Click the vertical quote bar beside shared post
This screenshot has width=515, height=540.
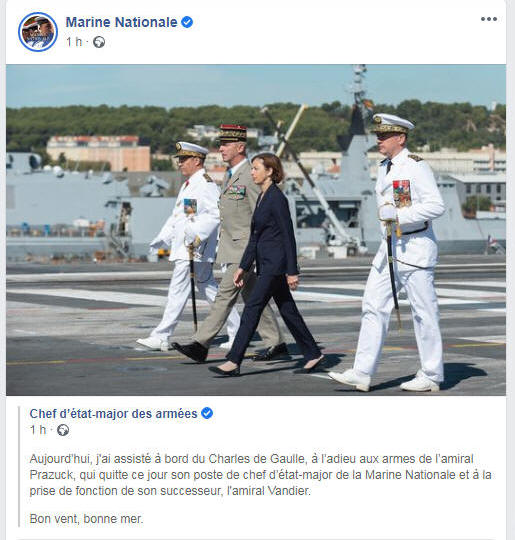click(x=19, y=467)
